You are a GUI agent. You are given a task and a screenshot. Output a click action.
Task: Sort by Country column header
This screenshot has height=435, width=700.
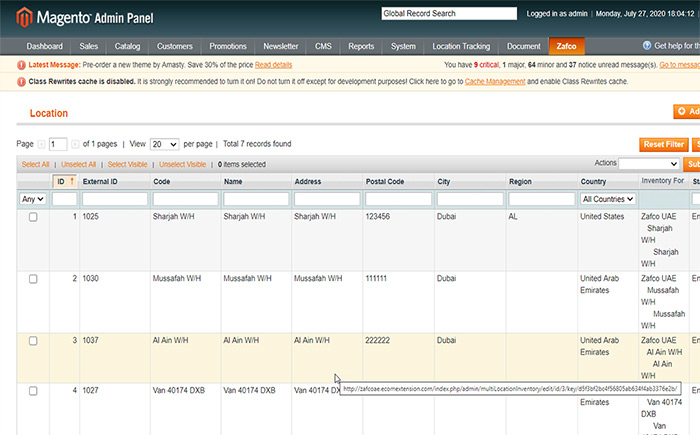[593, 182]
